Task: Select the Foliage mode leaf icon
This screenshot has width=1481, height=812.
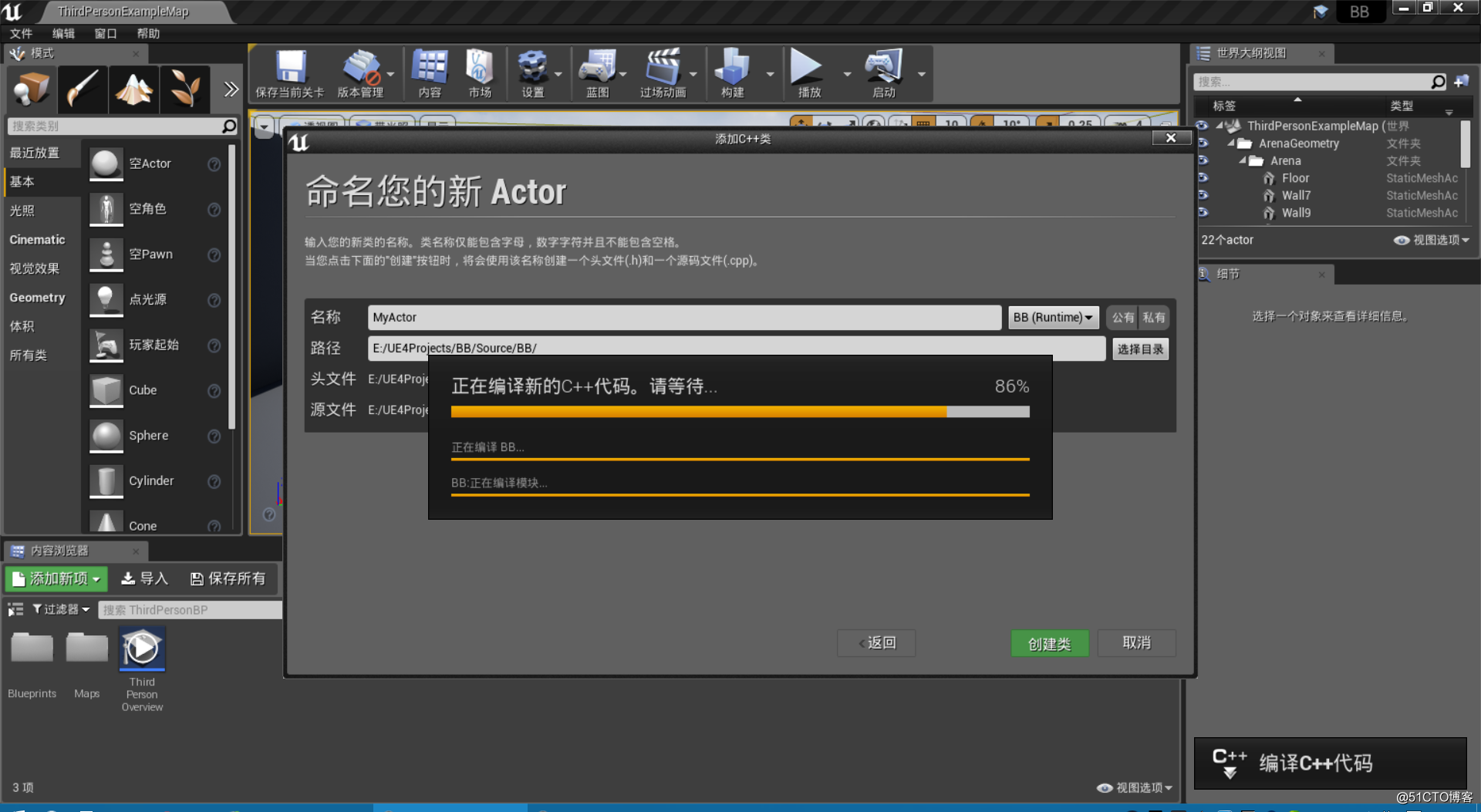Action: [185, 89]
